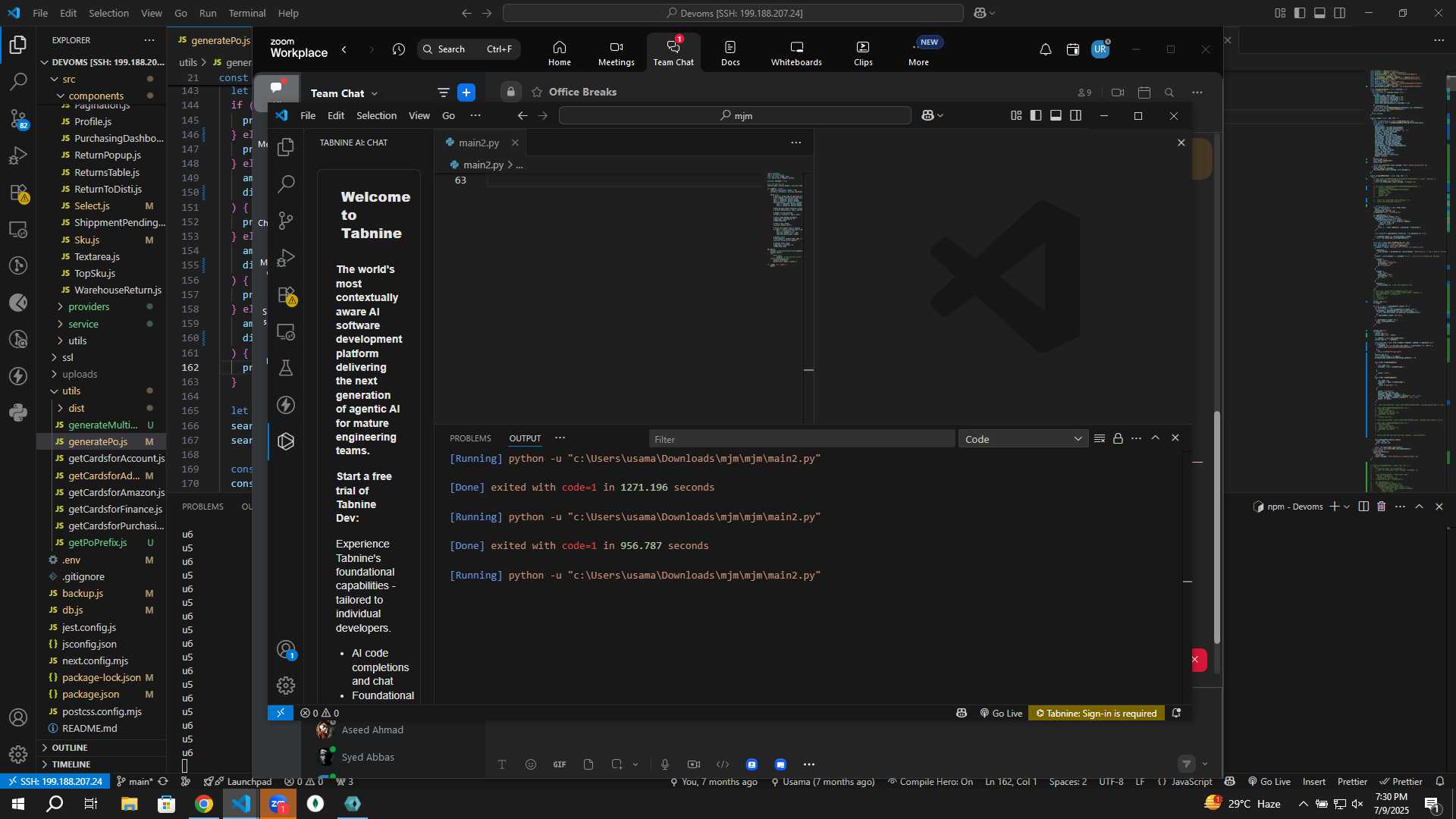Open Team Chat tab in Zoom navigation
Image resolution: width=1456 pixels, height=819 pixels.
(673, 53)
